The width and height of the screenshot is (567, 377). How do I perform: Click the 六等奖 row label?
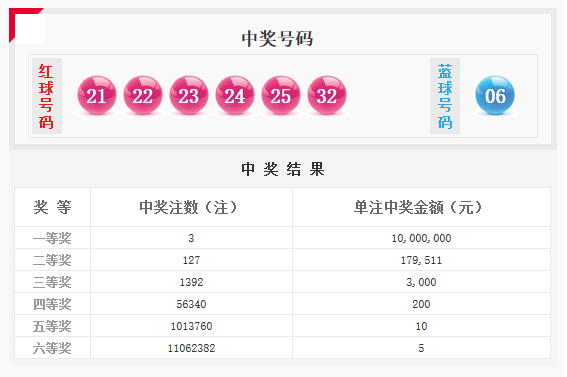pyautogui.click(x=52, y=348)
